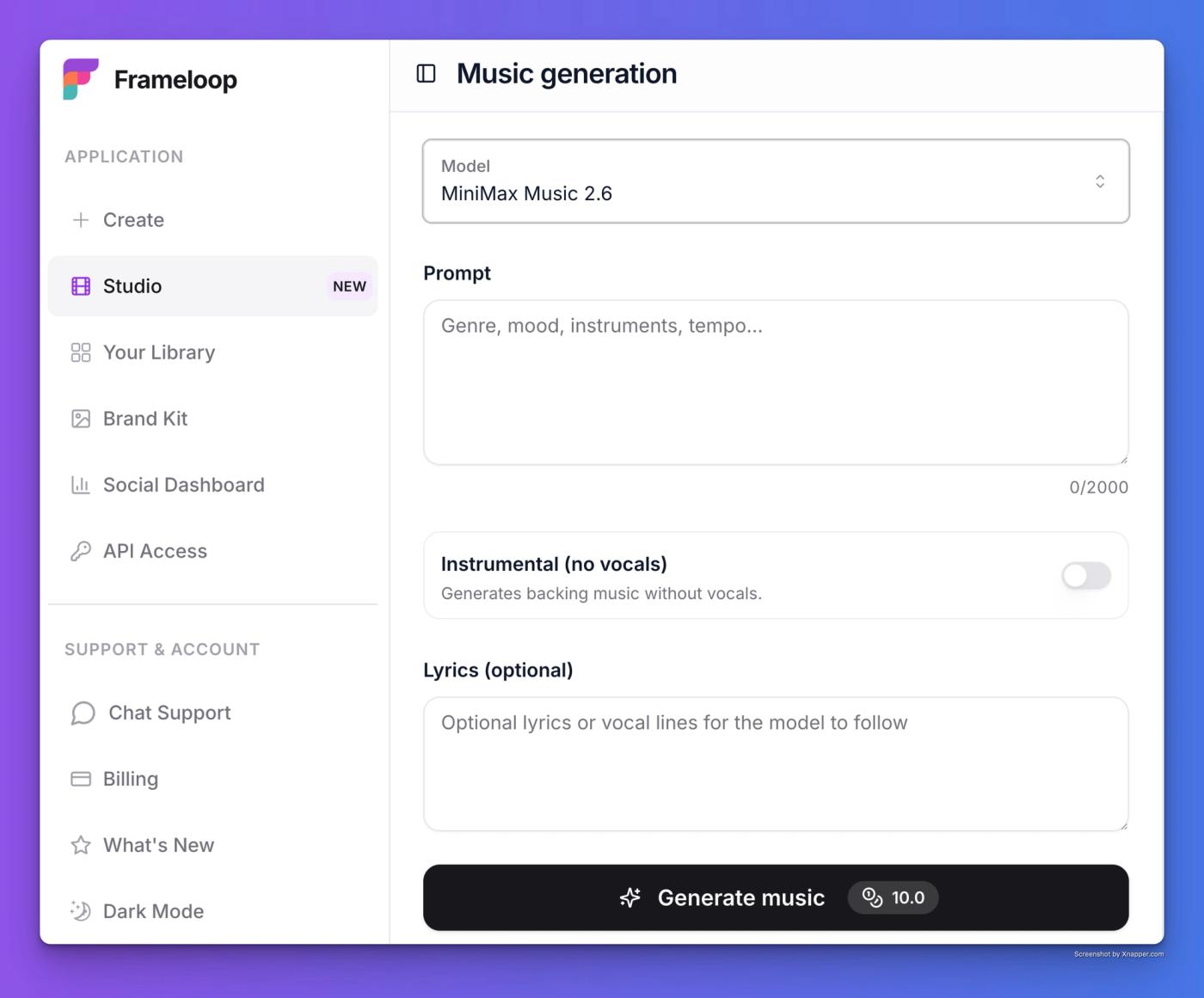Click the Lyrics textarea resize handle
Viewport: 1204px width, 998px height.
click(x=1123, y=825)
